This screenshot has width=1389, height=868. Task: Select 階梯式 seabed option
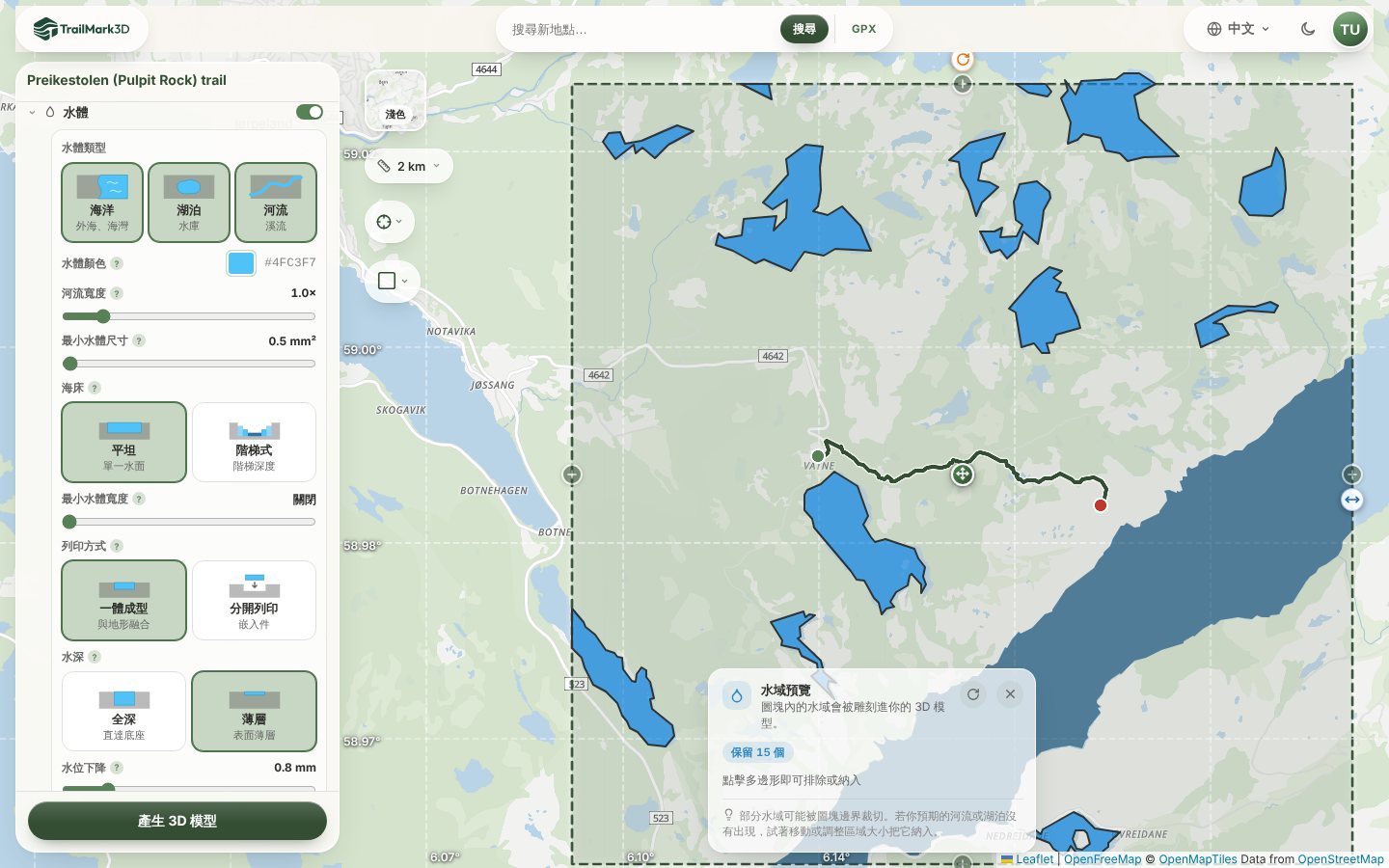[x=255, y=443]
